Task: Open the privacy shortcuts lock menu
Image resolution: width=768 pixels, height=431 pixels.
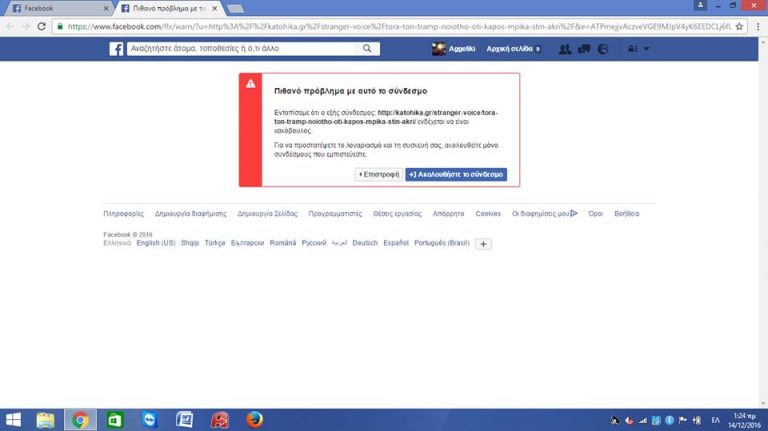Action: pos(631,48)
